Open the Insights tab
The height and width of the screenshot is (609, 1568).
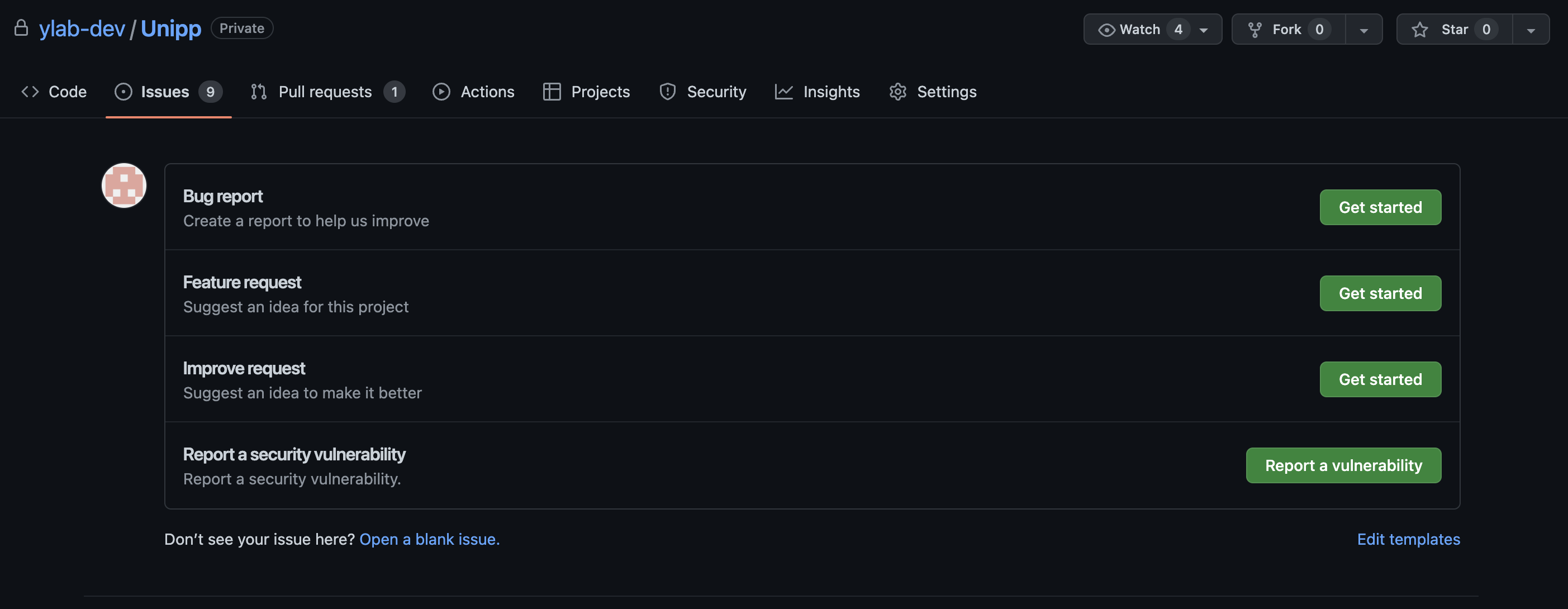pyautogui.click(x=831, y=92)
